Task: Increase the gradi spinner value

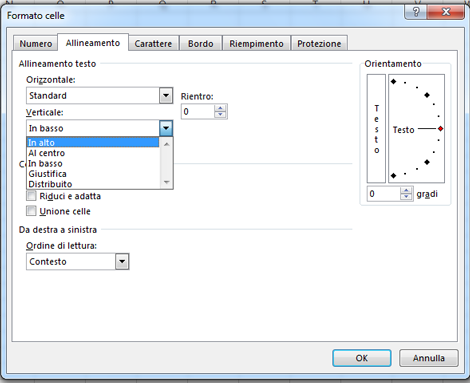Action: coord(406,190)
